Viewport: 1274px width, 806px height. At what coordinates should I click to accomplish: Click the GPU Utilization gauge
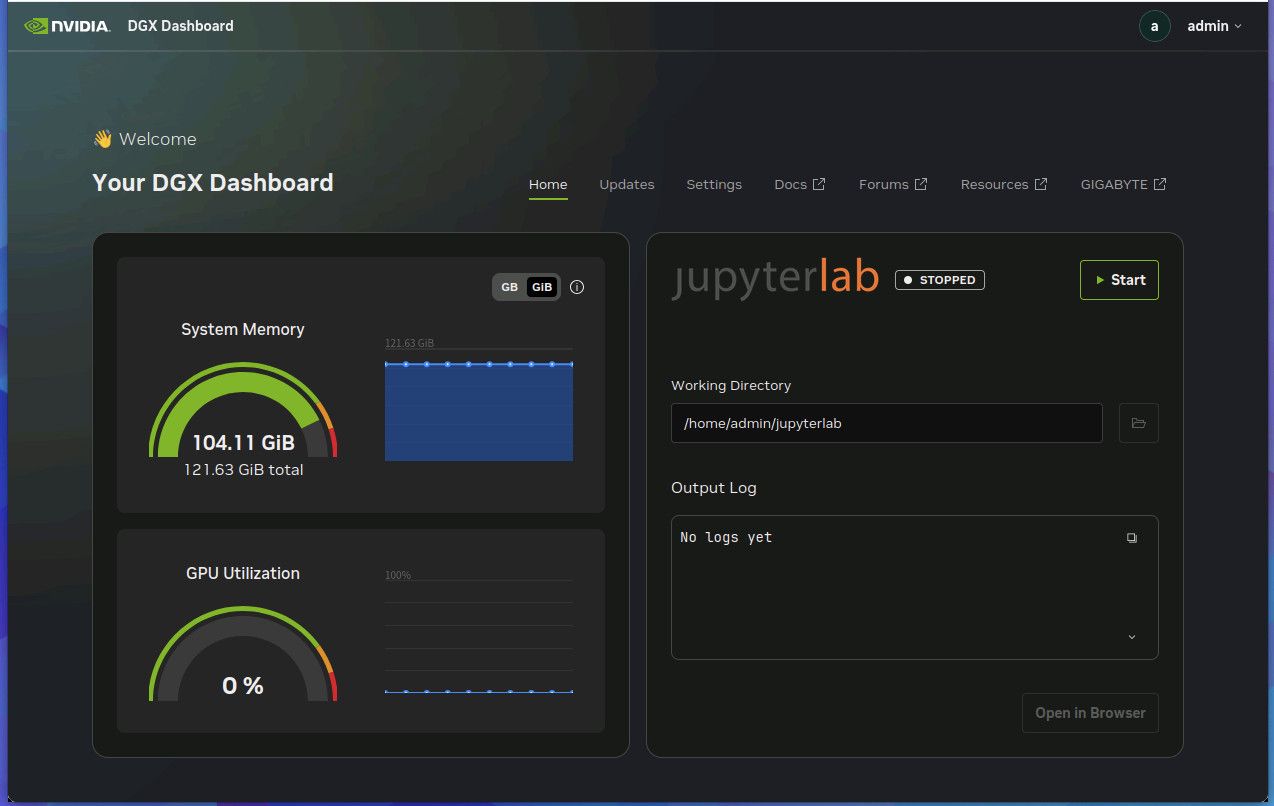pyautogui.click(x=243, y=653)
